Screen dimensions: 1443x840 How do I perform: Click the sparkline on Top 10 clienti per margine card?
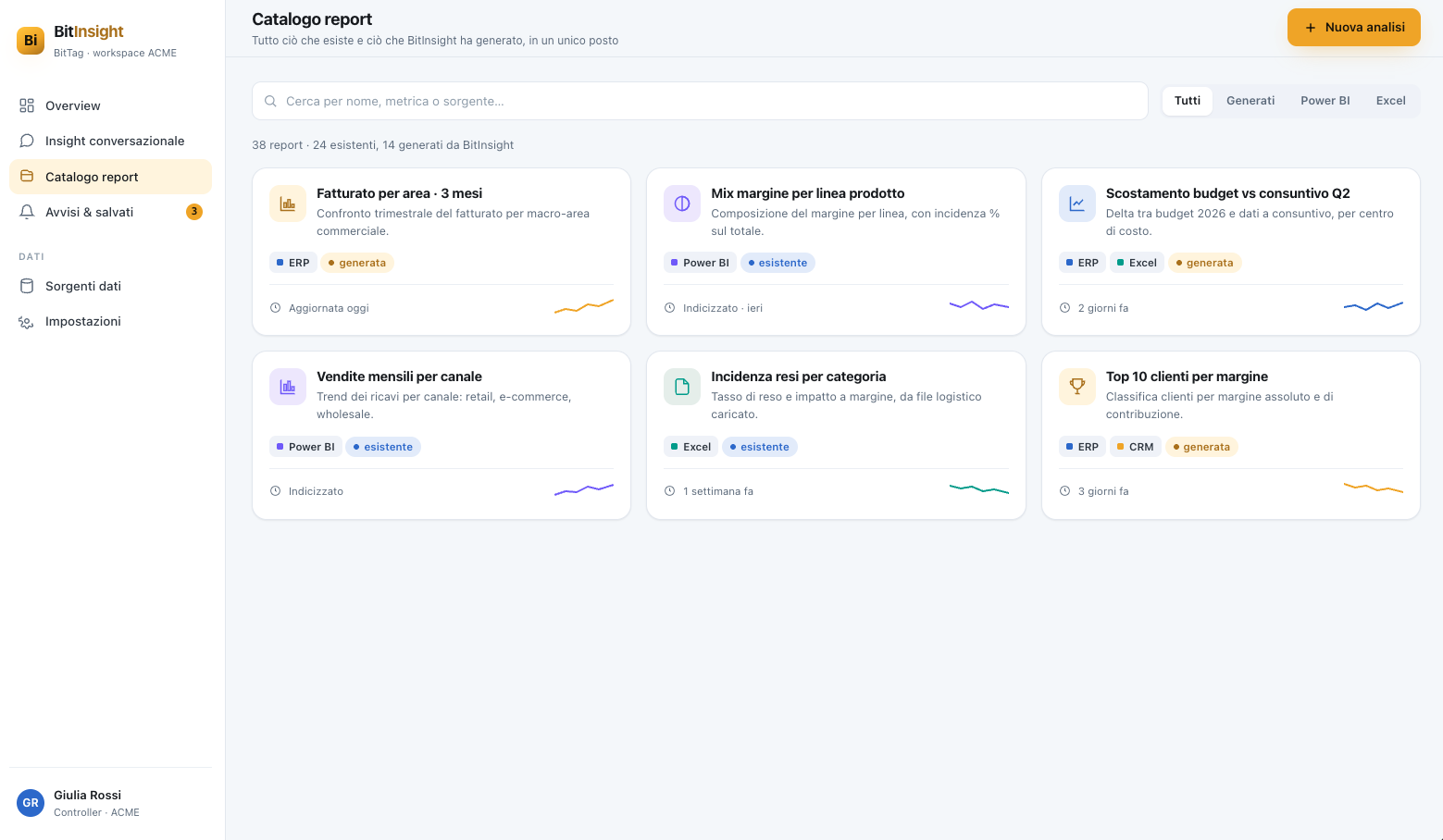pyautogui.click(x=1374, y=488)
